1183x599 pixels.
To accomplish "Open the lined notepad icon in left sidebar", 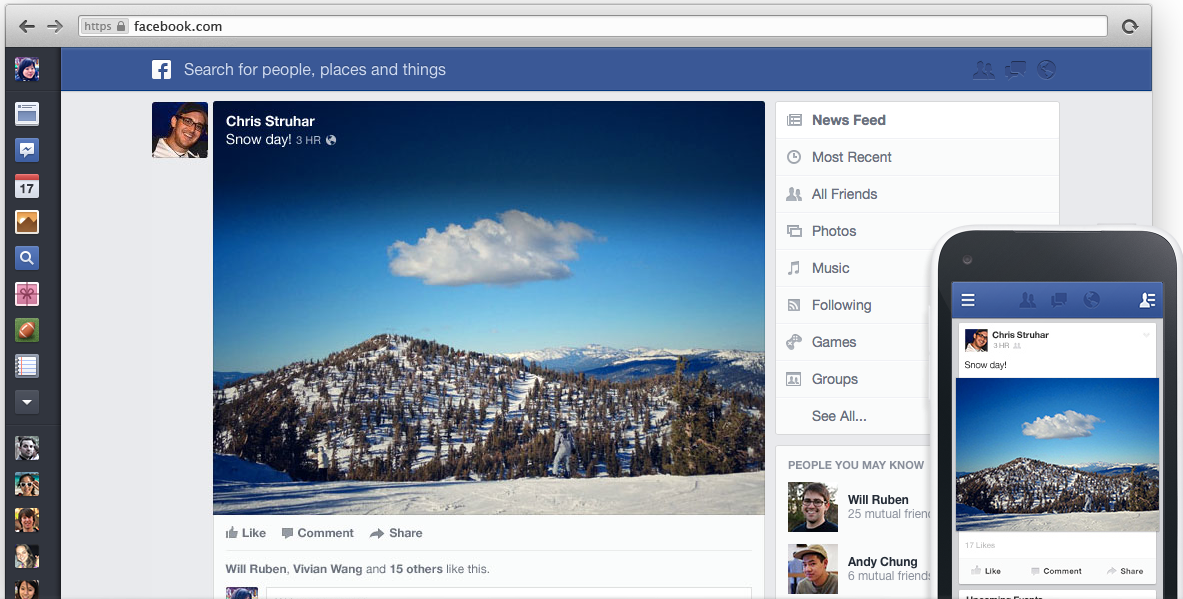I will tap(27, 365).
